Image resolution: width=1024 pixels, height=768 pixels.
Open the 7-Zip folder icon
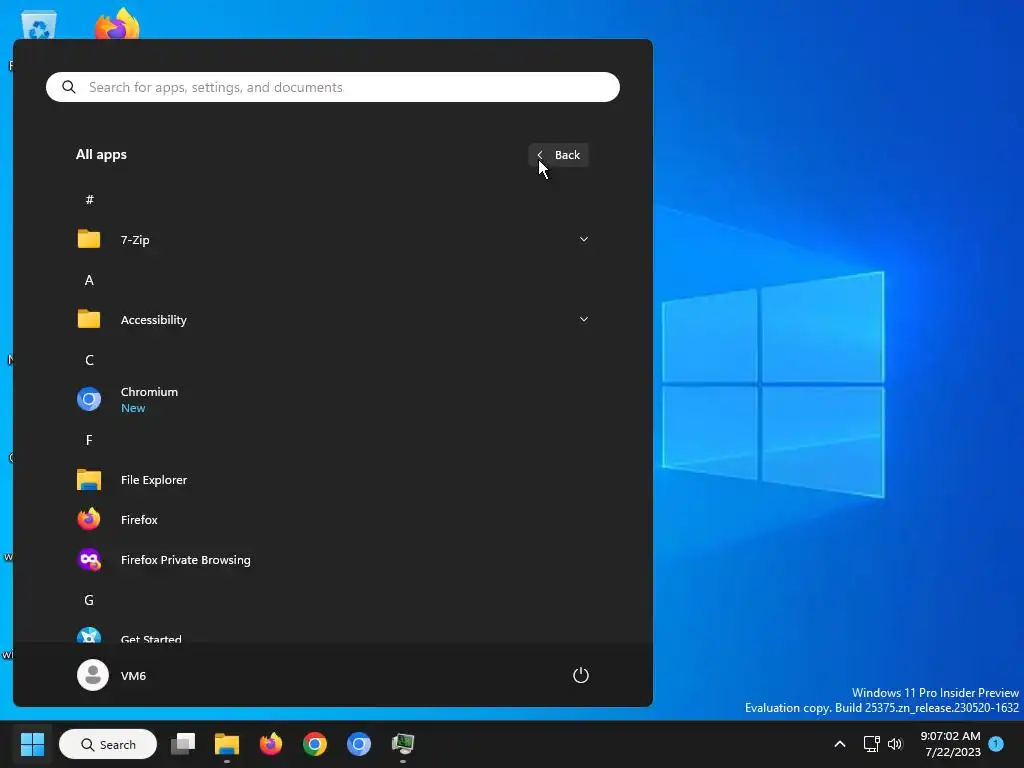click(89, 239)
